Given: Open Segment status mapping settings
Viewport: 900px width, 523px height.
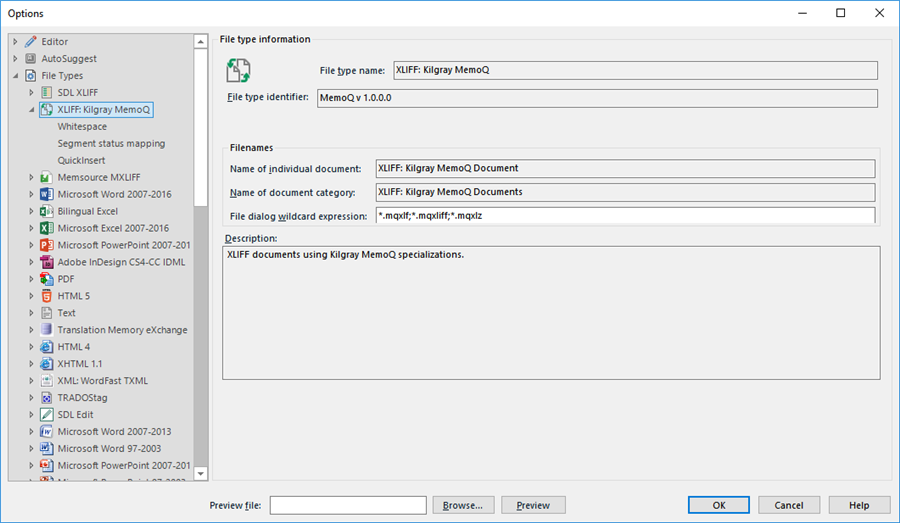Looking at the screenshot, I should pyautogui.click(x=111, y=144).
